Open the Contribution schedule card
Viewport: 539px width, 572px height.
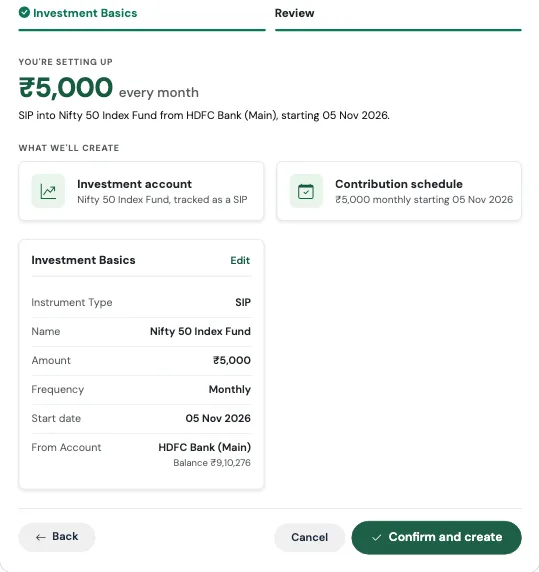point(399,191)
